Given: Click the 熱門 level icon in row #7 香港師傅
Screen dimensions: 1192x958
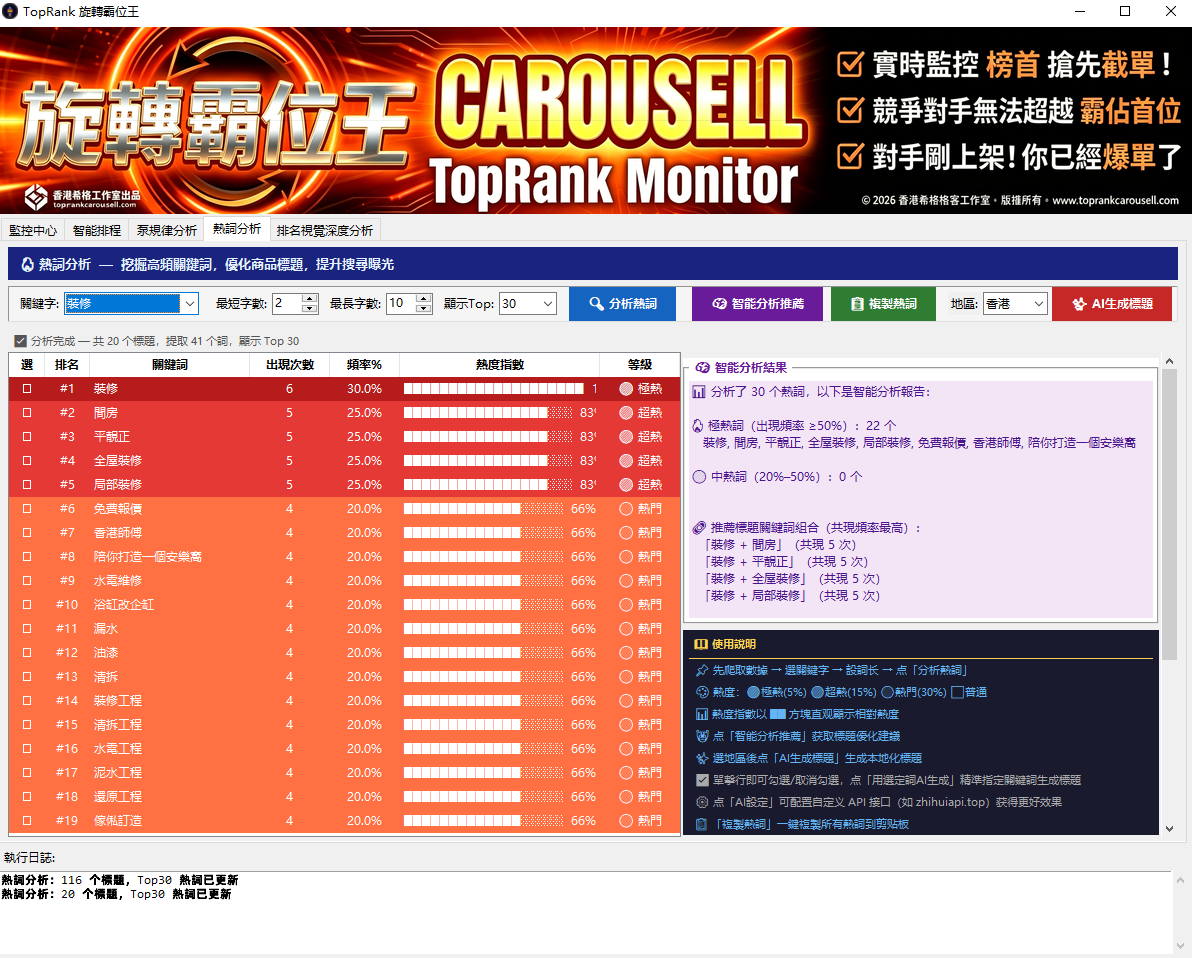Looking at the screenshot, I should [626, 533].
